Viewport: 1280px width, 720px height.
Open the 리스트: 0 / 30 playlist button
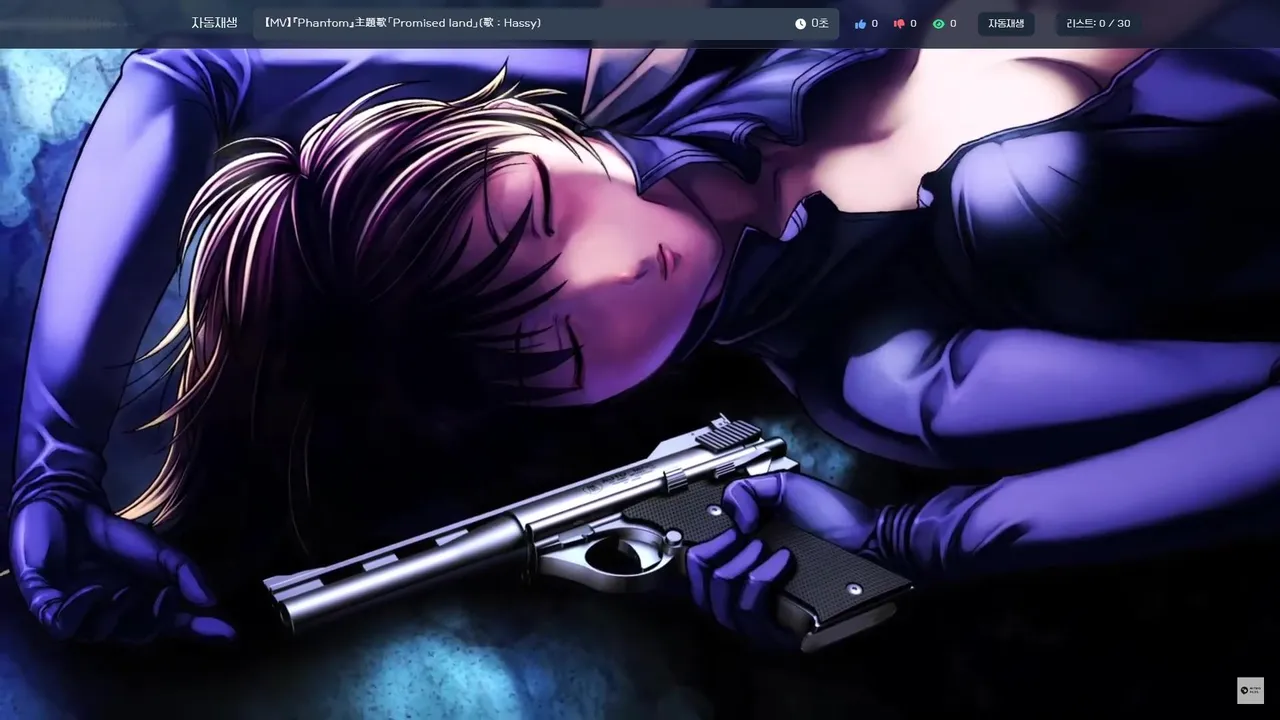coord(1098,23)
